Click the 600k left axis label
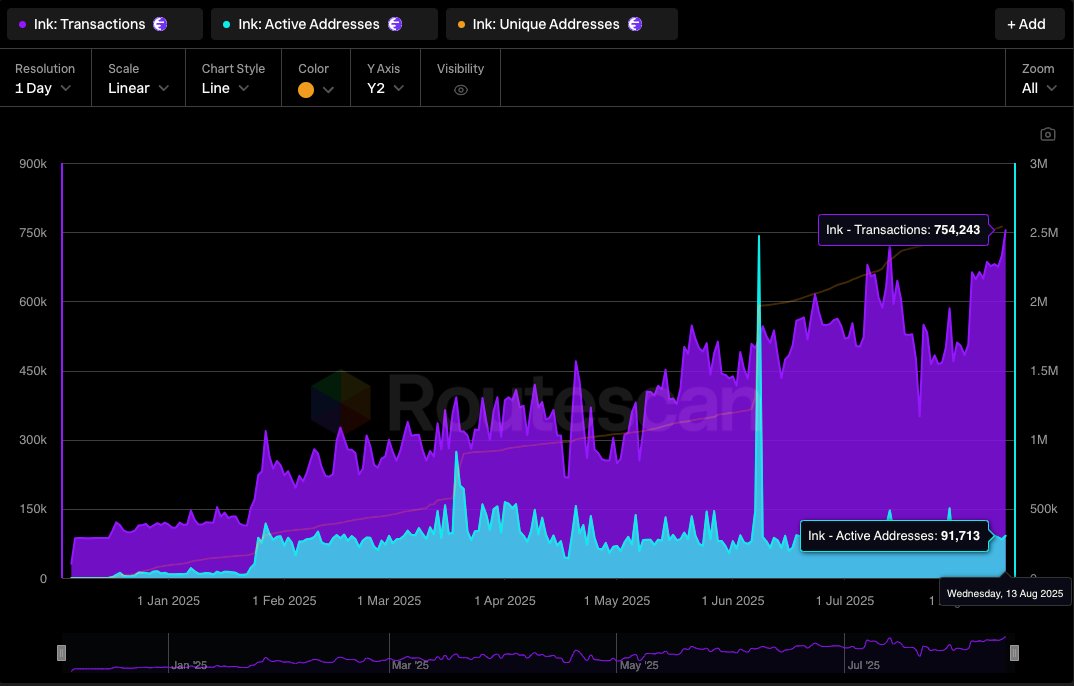This screenshot has height=686, width=1074. click(x=33, y=302)
